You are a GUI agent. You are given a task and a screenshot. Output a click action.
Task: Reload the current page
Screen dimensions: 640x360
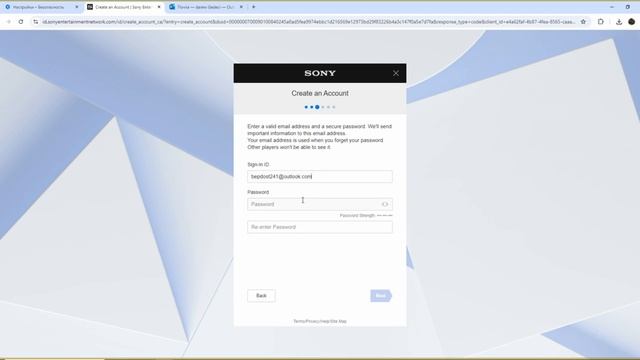[x=21, y=22]
